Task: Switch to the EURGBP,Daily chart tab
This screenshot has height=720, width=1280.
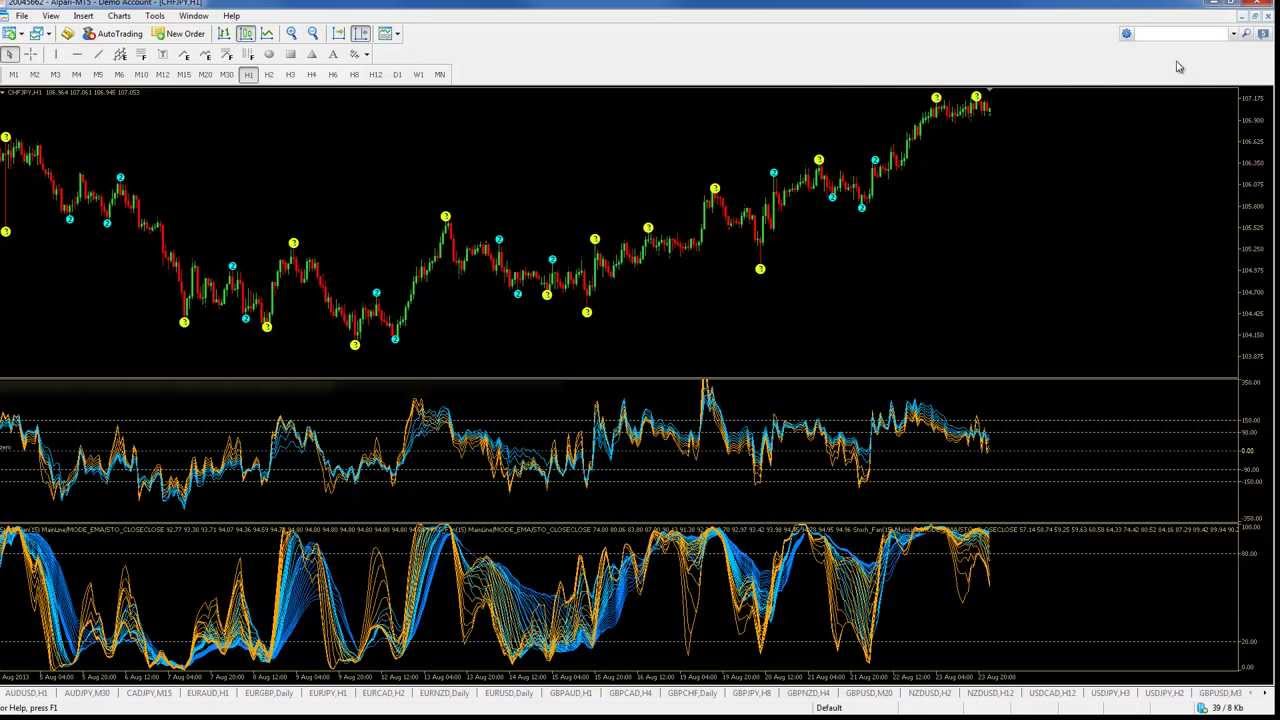Action: 268,693
